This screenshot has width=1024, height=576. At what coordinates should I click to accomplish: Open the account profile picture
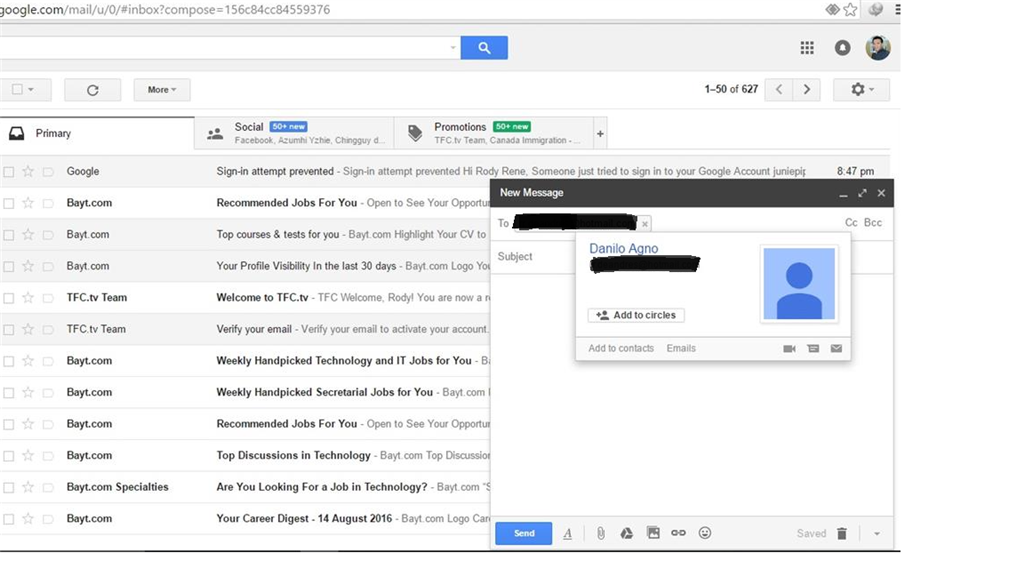click(878, 48)
